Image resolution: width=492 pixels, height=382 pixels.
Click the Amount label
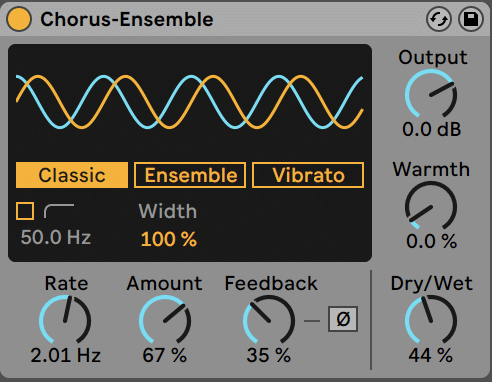click(x=164, y=284)
